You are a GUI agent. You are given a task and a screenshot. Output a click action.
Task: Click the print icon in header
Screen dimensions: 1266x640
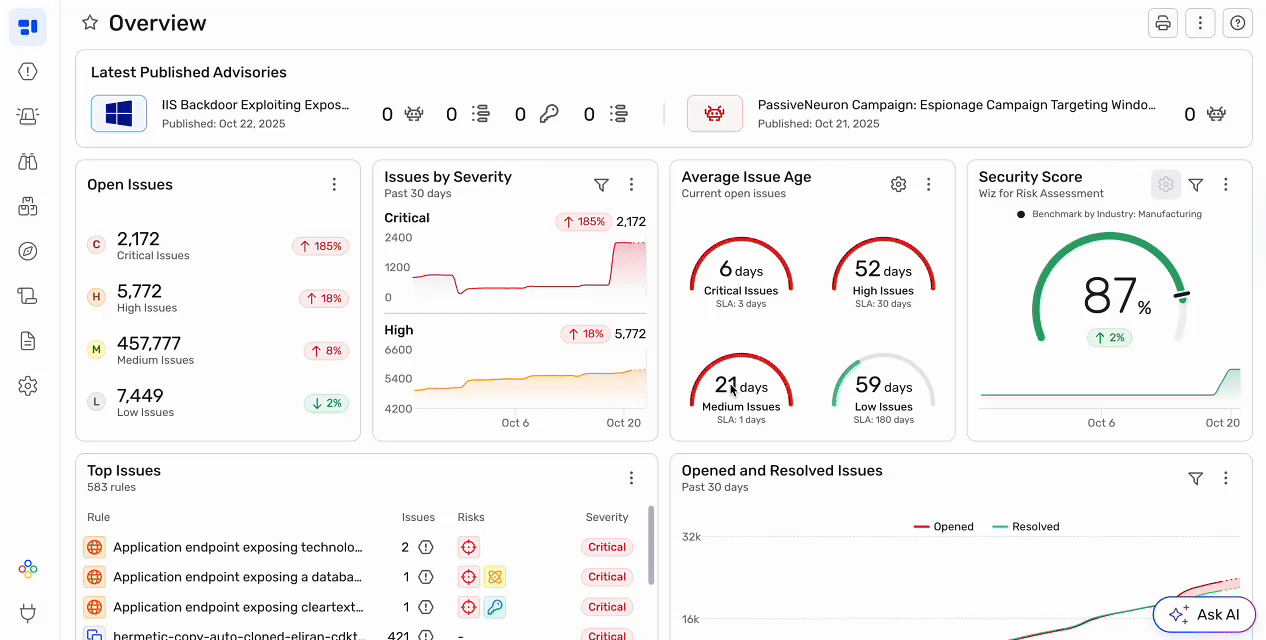[1162, 23]
